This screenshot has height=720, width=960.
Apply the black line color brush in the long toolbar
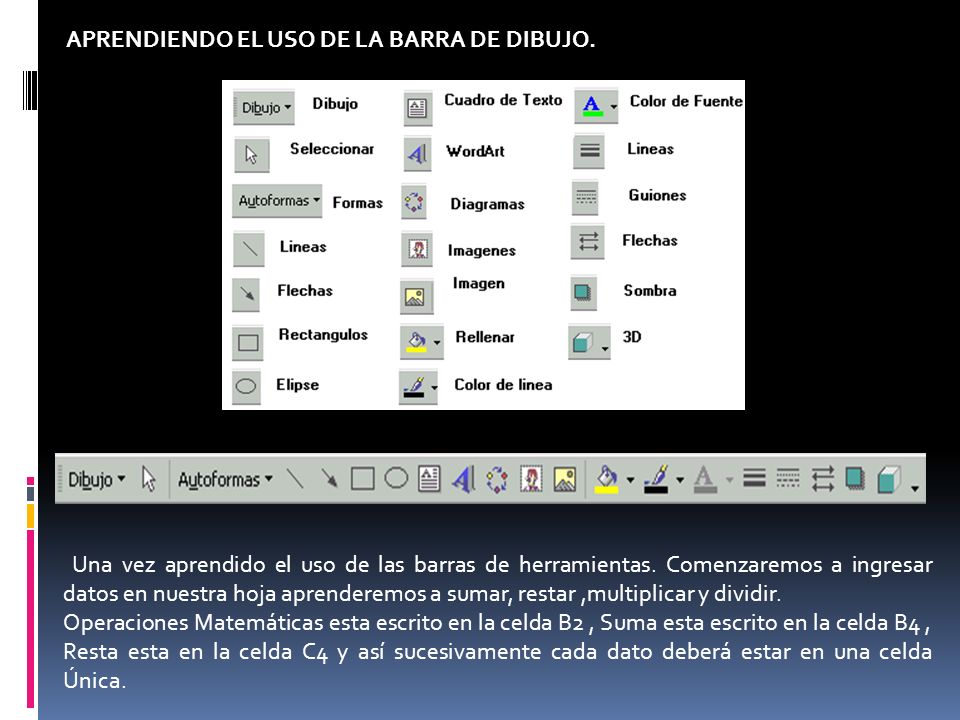coord(656,479)
